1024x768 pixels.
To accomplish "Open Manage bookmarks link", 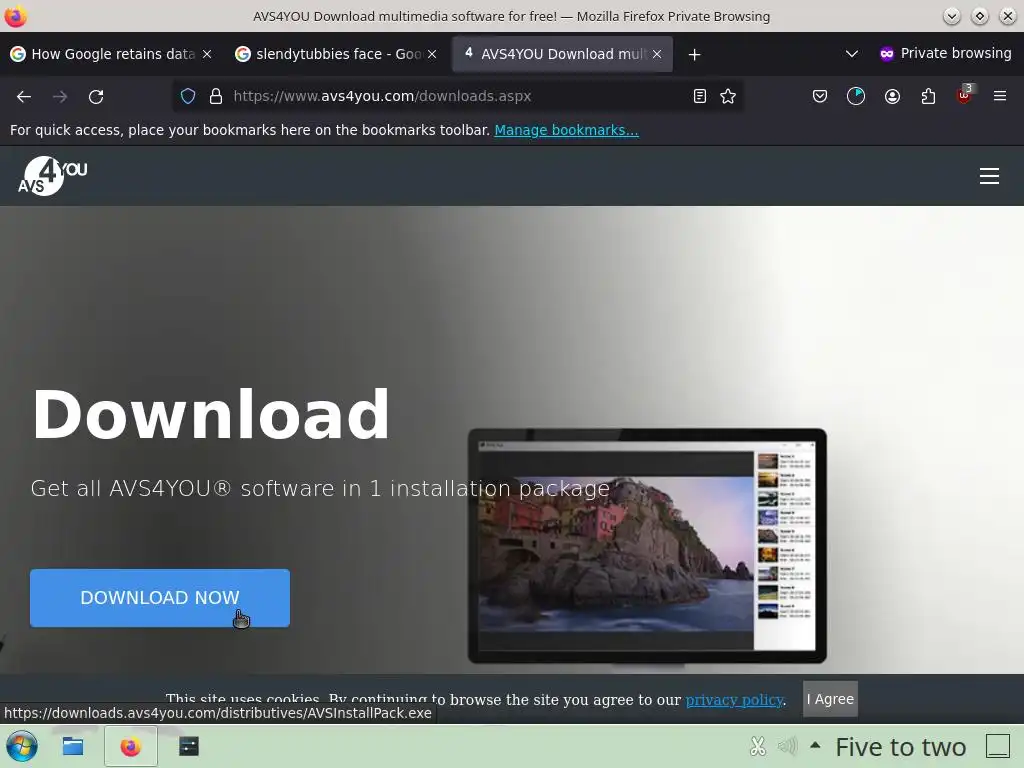I will (x=566, y=130).
